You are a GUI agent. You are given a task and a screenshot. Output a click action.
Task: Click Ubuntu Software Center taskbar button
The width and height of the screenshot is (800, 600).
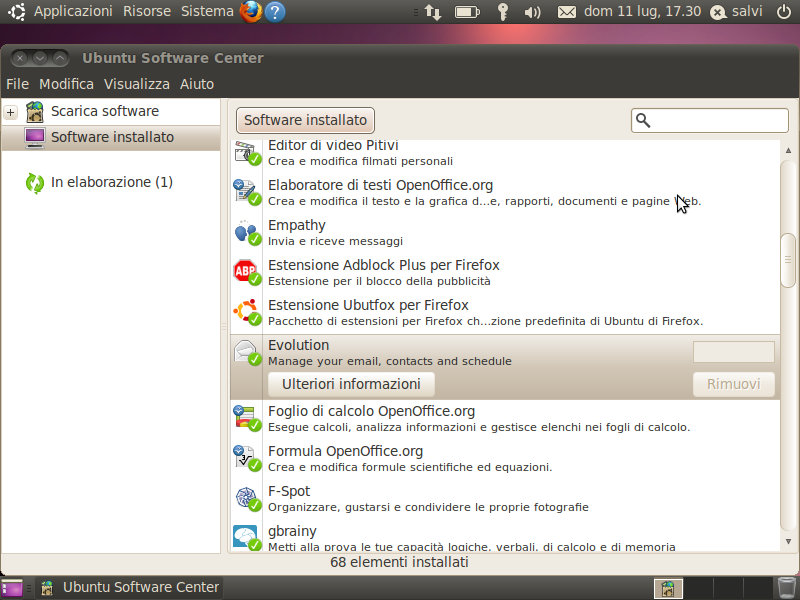[x=131, y=588]
